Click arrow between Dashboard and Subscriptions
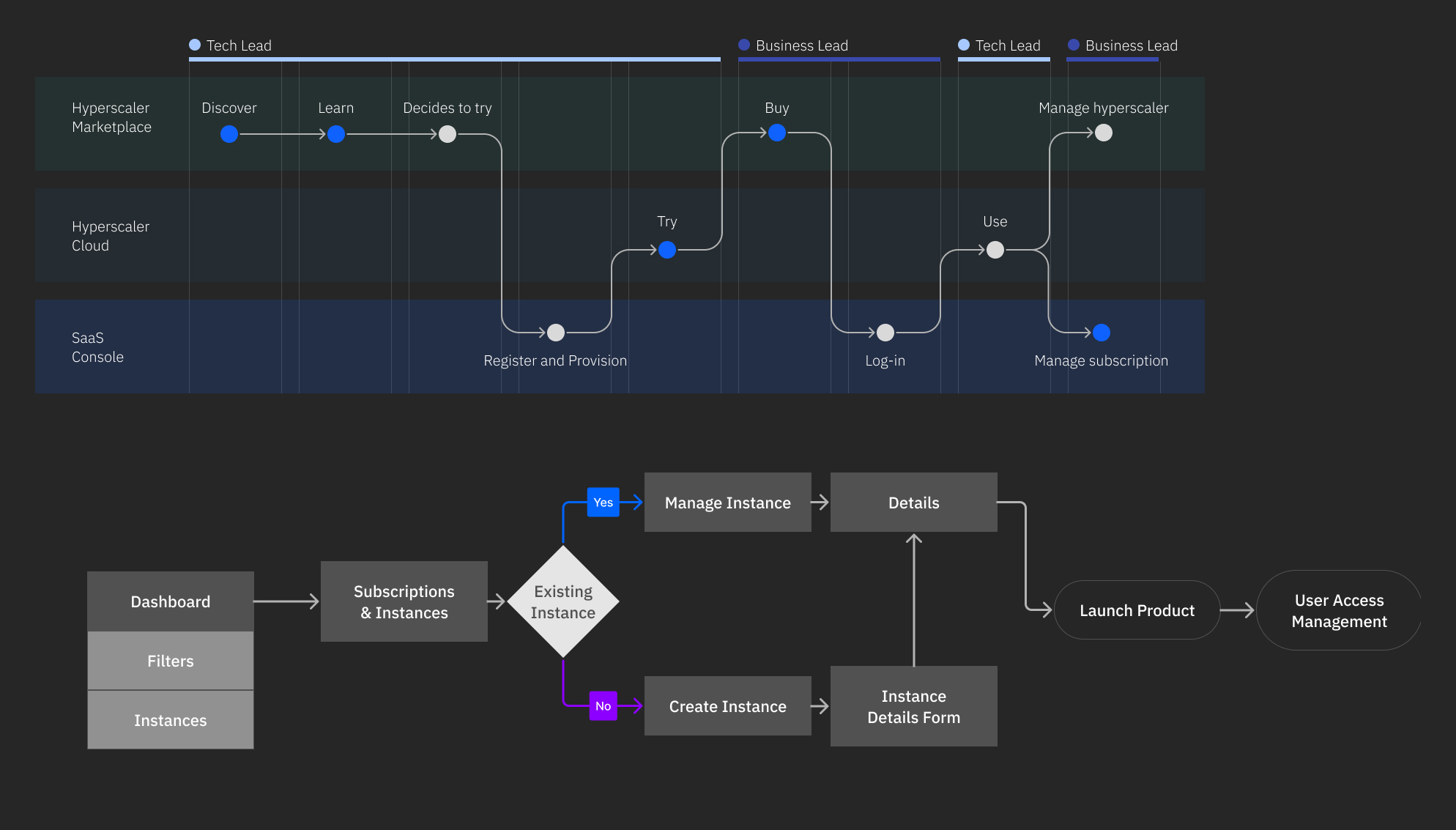 [287, 601]
